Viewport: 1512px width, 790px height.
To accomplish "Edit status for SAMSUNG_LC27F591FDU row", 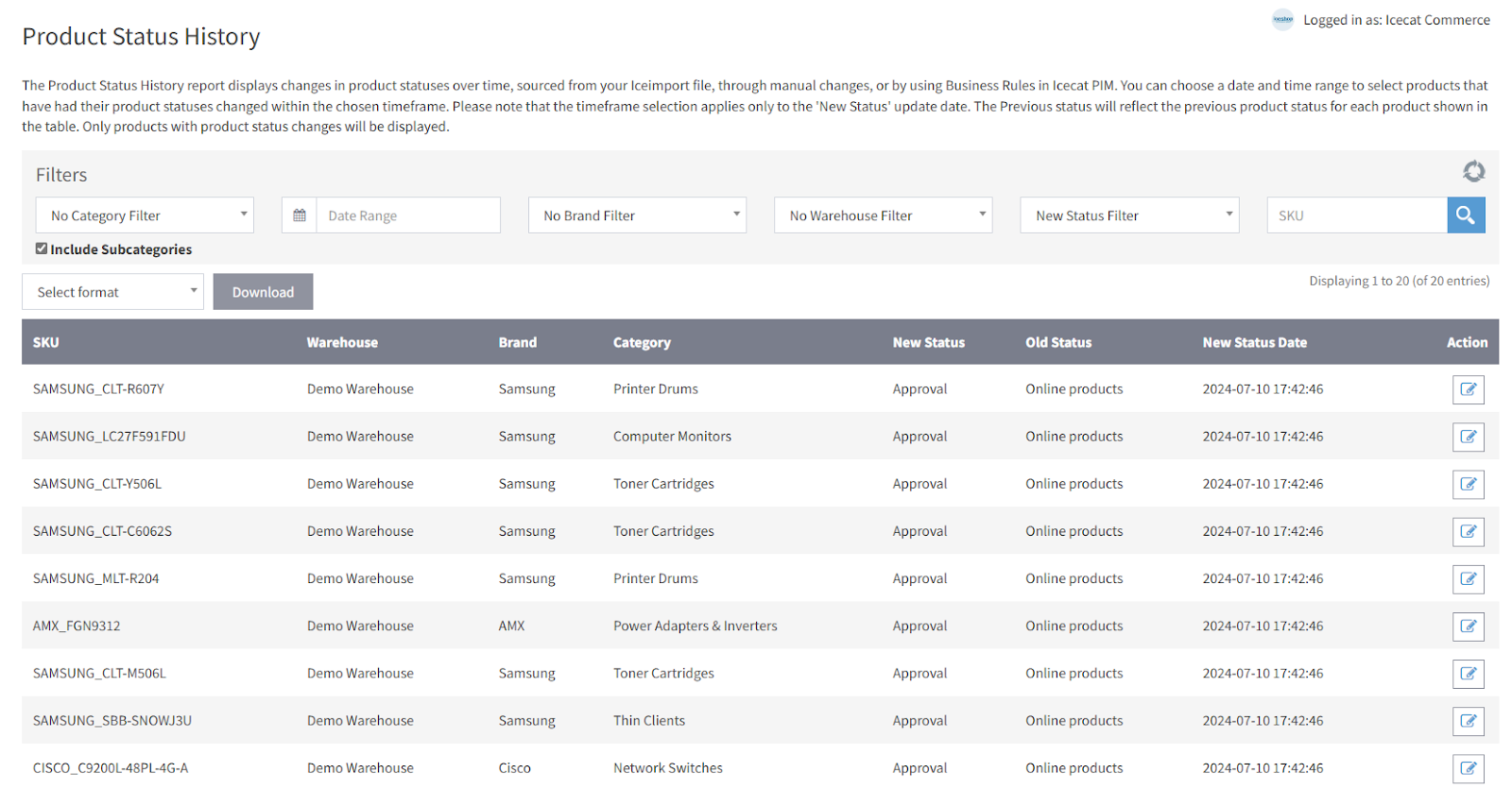I will click(1468, 437).
